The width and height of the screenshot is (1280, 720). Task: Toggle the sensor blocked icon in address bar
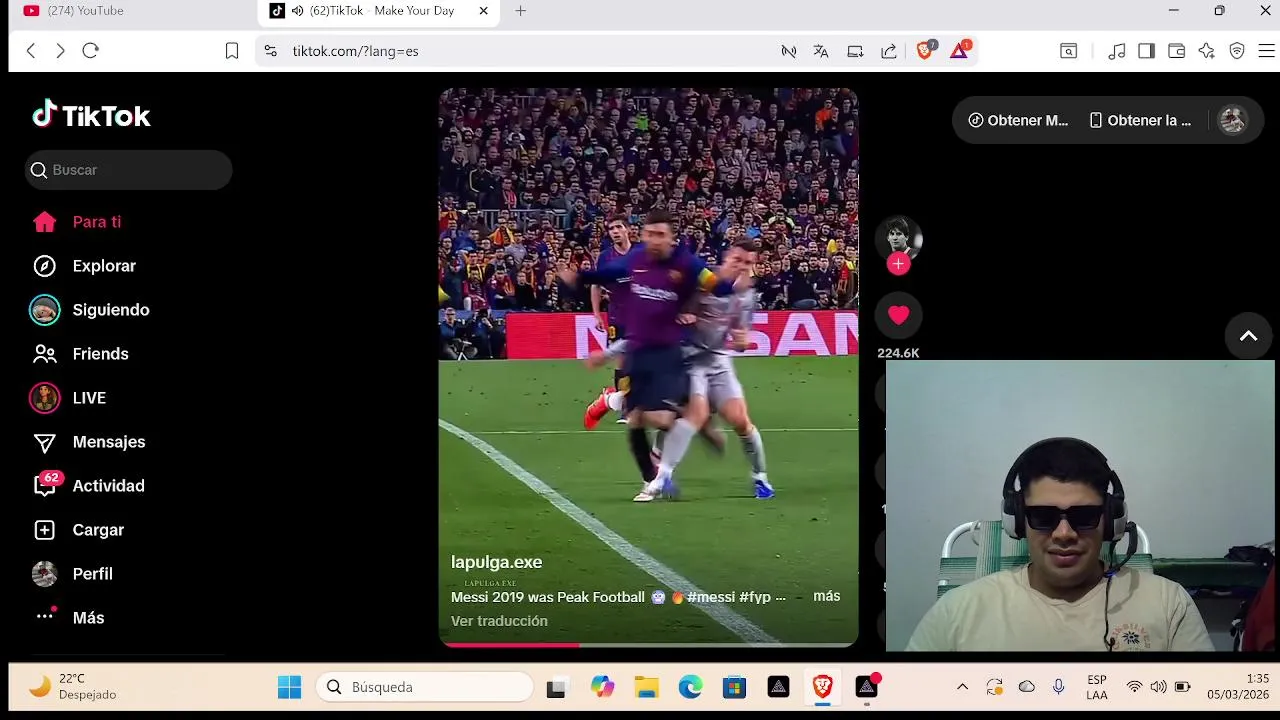[789, 51]
